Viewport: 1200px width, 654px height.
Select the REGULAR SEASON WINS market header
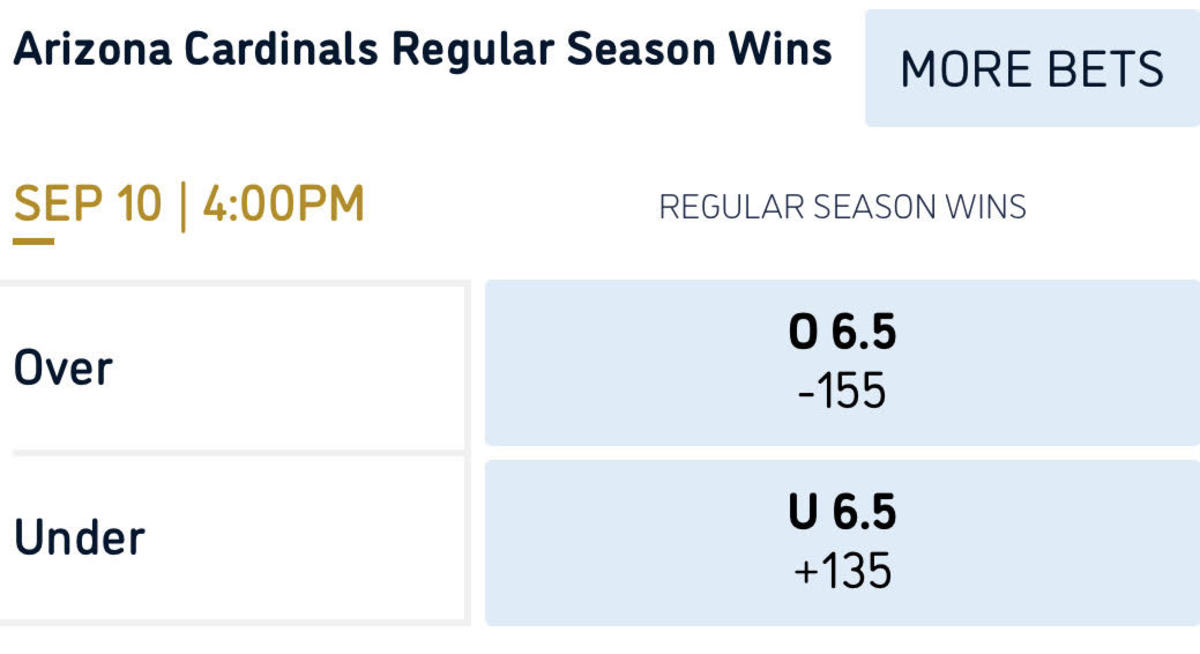843,206
